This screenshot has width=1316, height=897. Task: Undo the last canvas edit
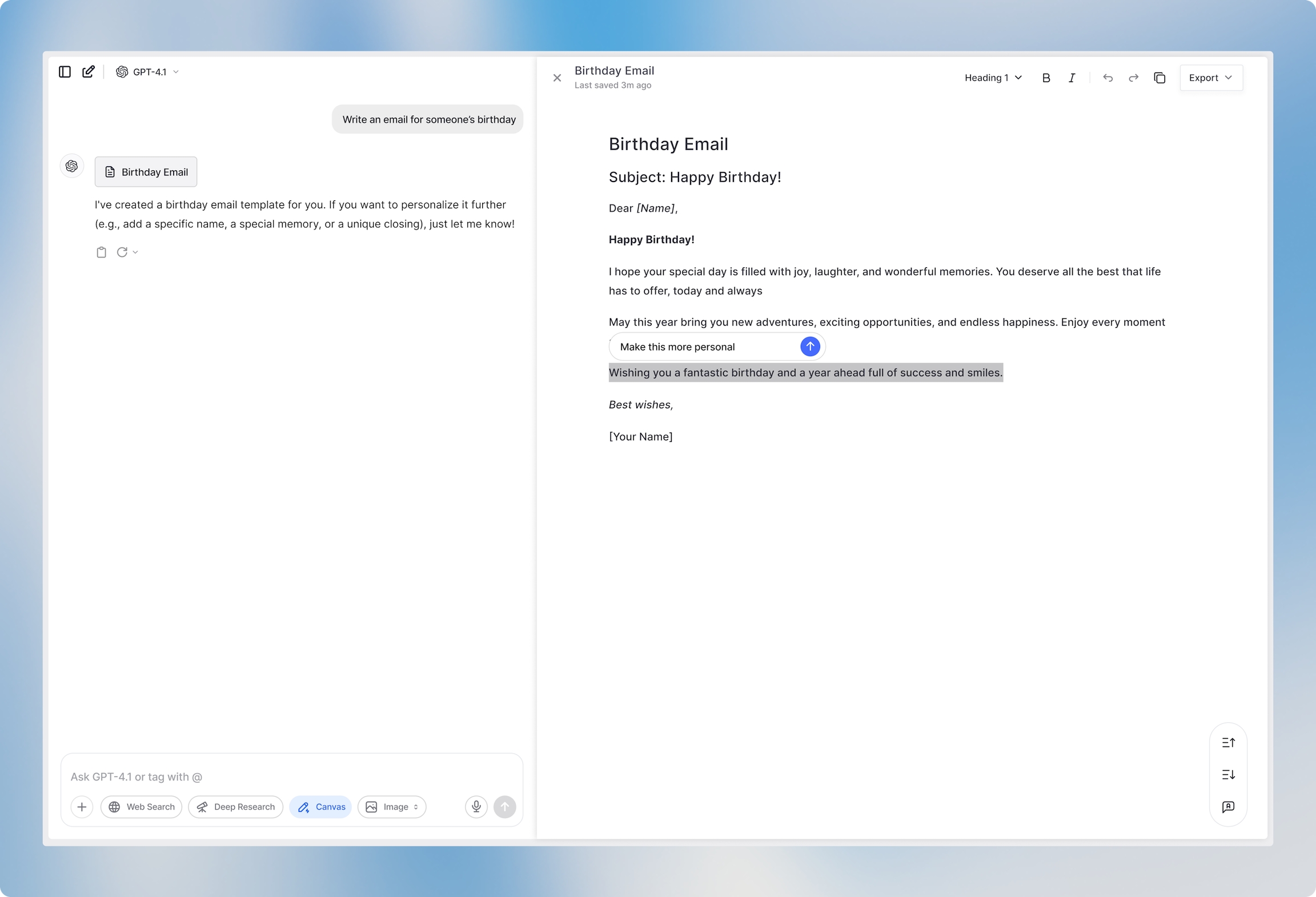(x=1108, y=78)
